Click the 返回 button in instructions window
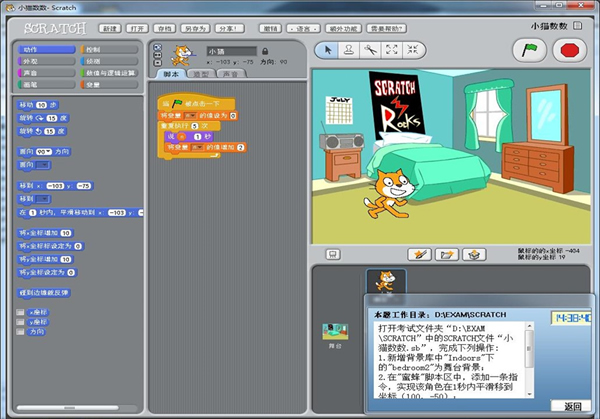The image size is (600, 419). click(572, 406)
